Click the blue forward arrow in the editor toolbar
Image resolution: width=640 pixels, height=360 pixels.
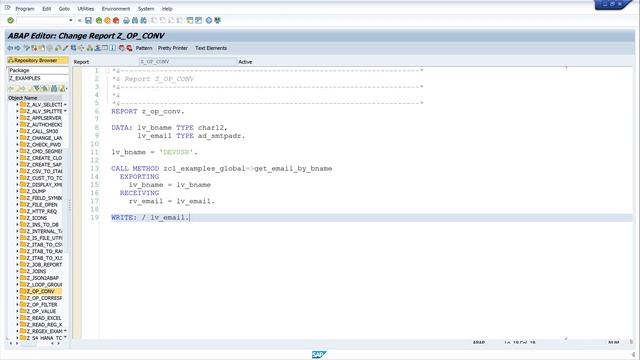[x=18, y=48]
